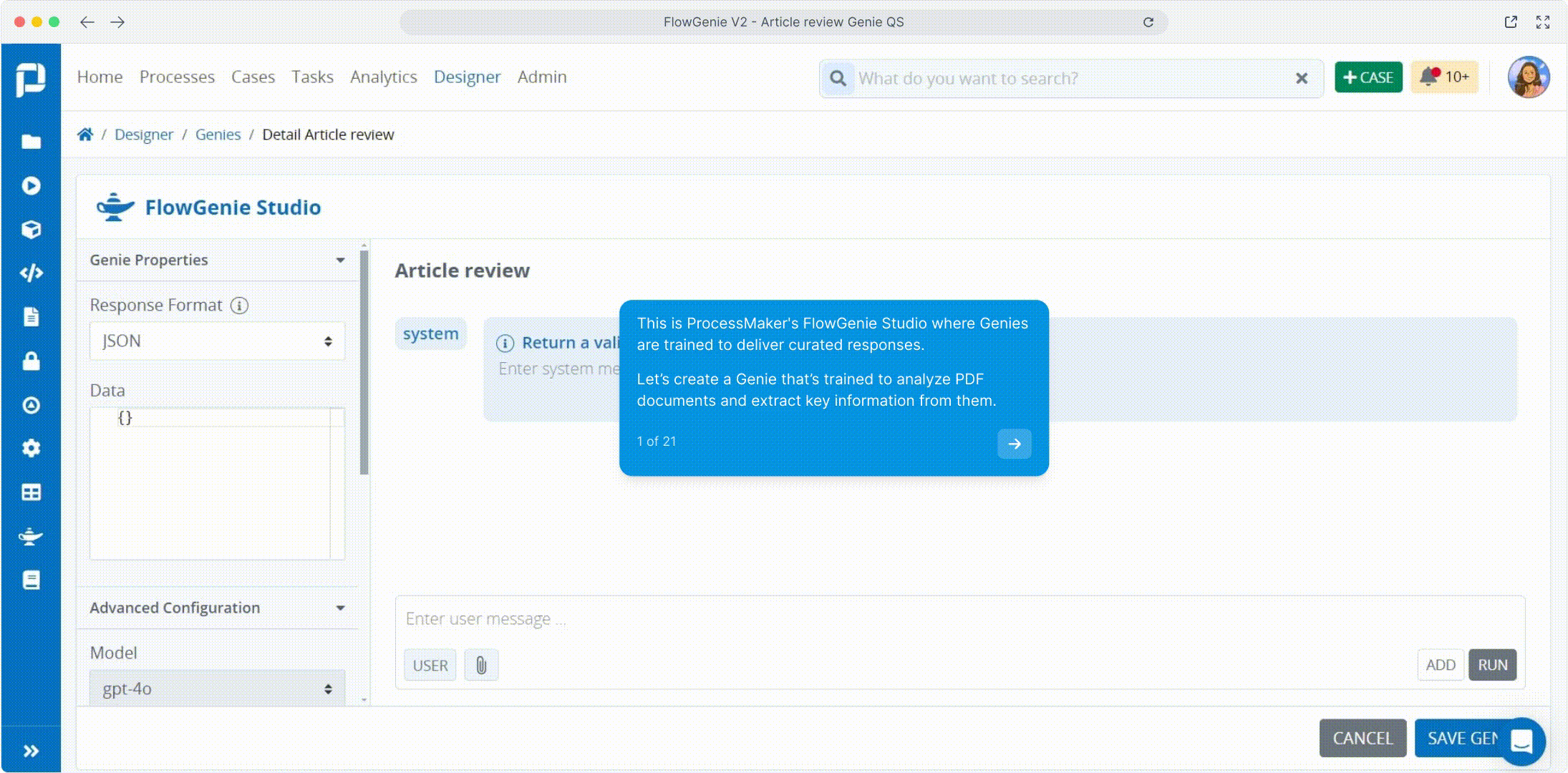Open Designer in top navigation
The width and height of the screenshot is (1568, 773).
coord(467,77)
